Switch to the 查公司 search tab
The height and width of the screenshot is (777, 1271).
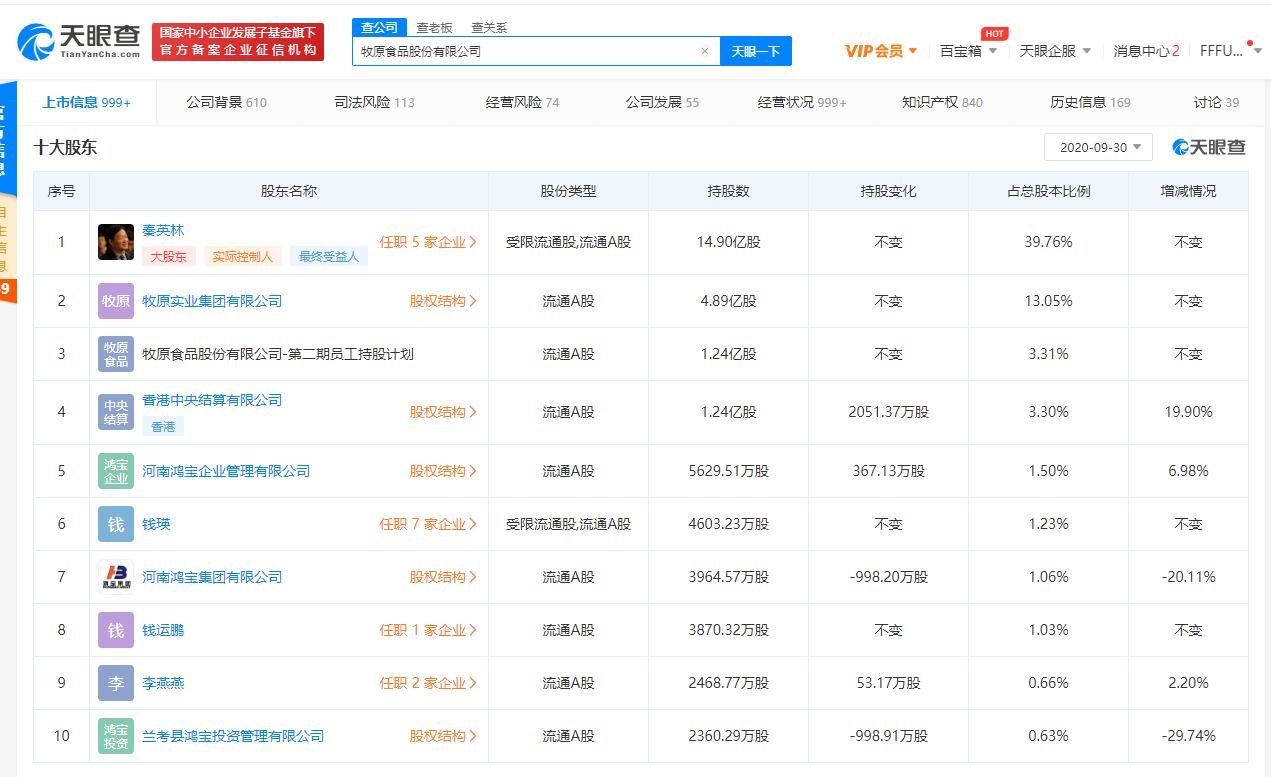click(379, 28)
